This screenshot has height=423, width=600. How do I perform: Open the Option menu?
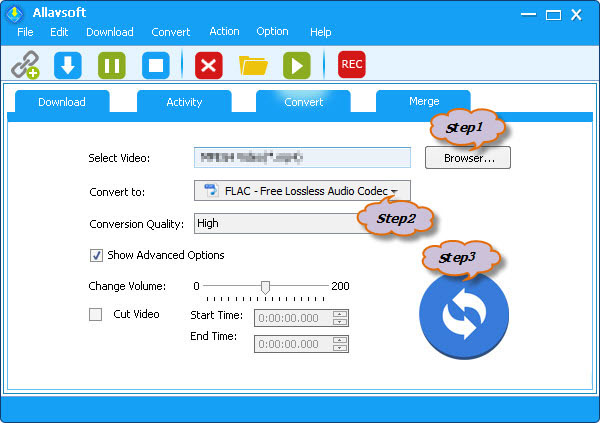pos(272,31)
